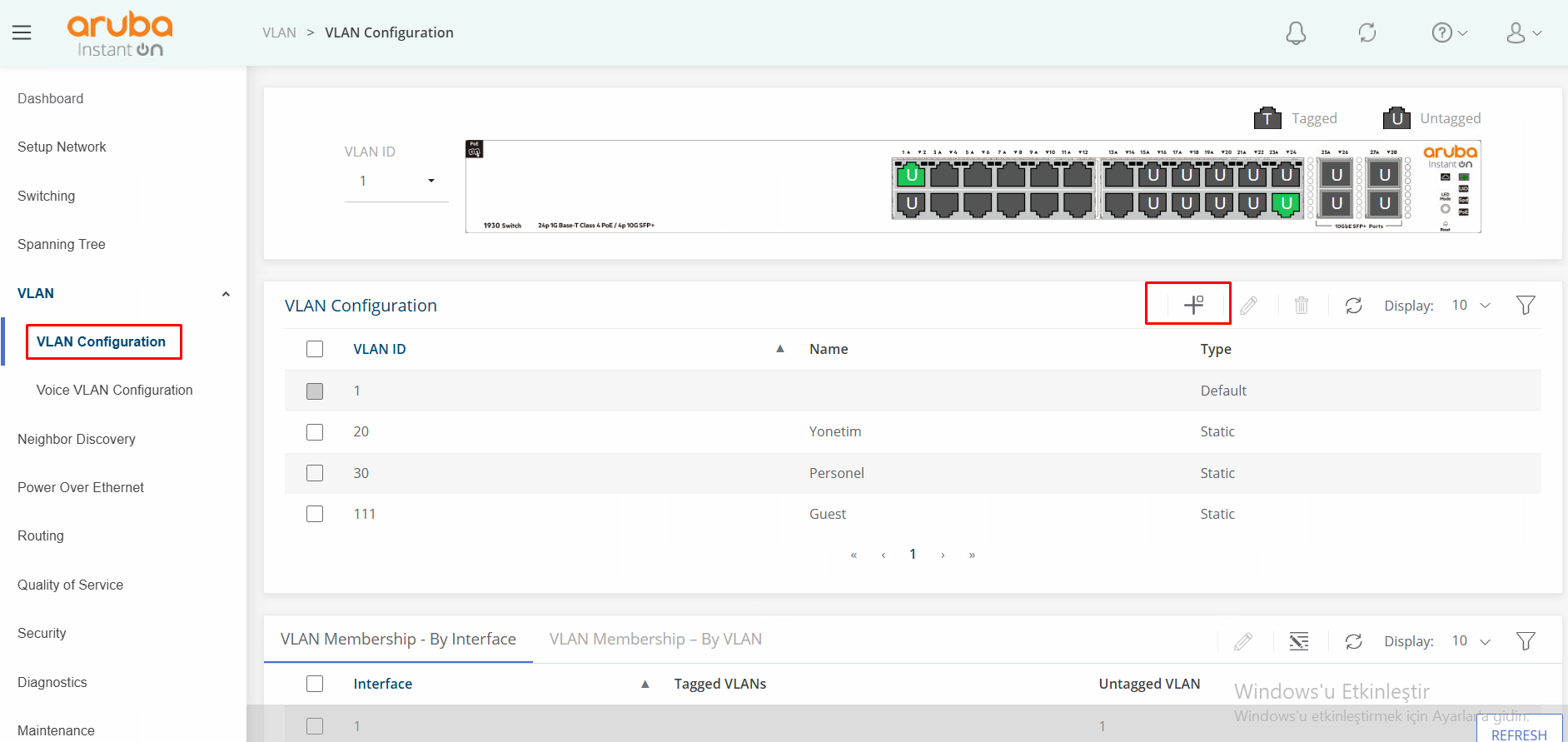Click the add VLAN plus icon

pos(1193,305)
